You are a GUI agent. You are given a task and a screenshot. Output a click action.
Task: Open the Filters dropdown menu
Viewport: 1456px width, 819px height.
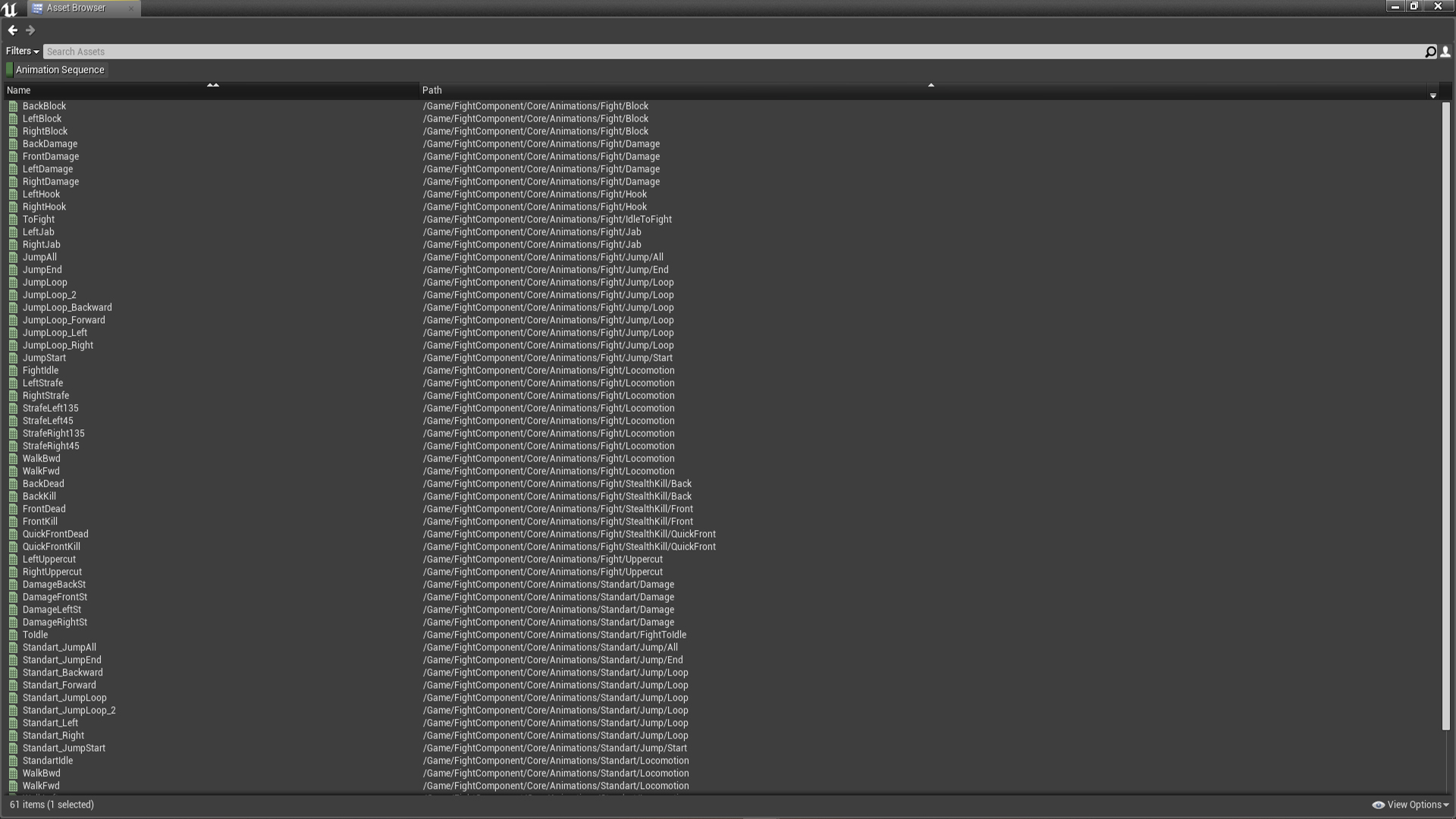coord(21,51)
